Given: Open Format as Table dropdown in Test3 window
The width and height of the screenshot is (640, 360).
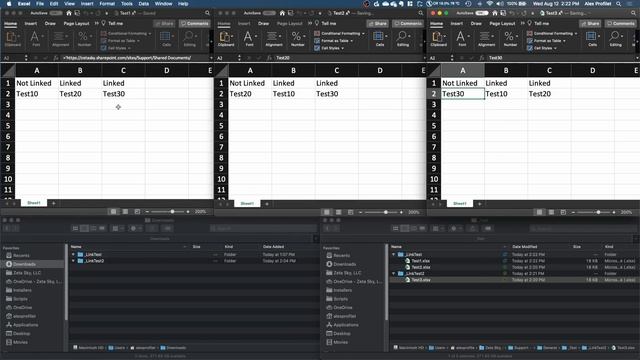Looking at the screenshot, I should click(546, 41).
